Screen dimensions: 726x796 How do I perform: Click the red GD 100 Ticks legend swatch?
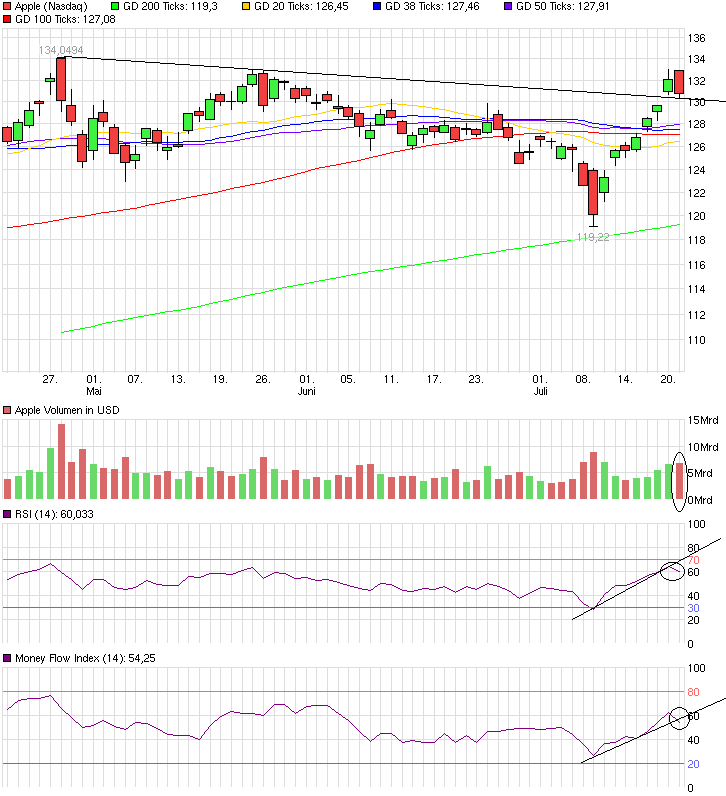click(7, 19)
